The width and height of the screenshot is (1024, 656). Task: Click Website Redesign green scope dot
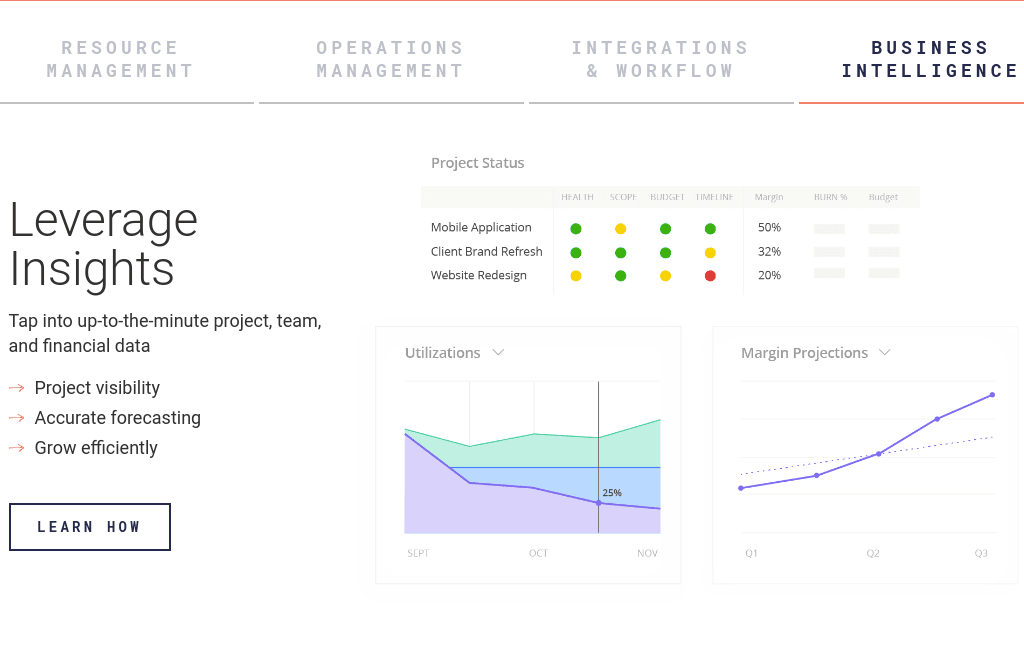620,276
